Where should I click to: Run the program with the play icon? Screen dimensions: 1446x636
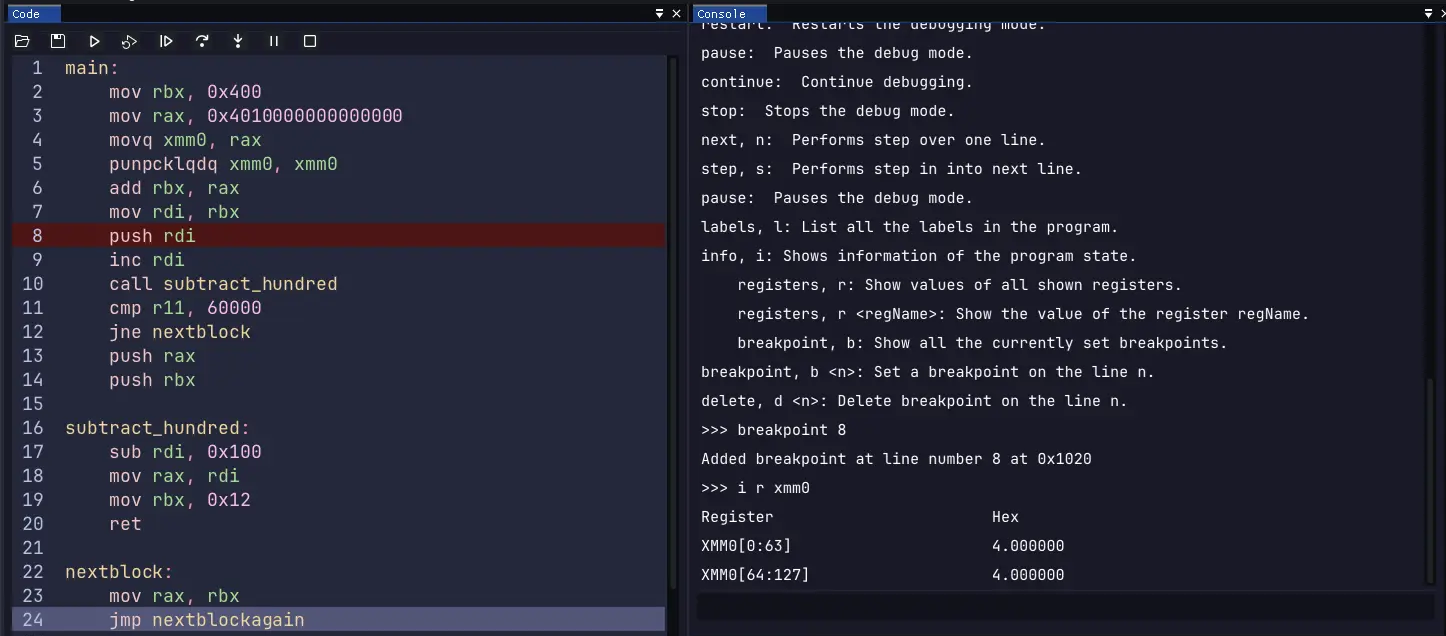click(94, 41)
